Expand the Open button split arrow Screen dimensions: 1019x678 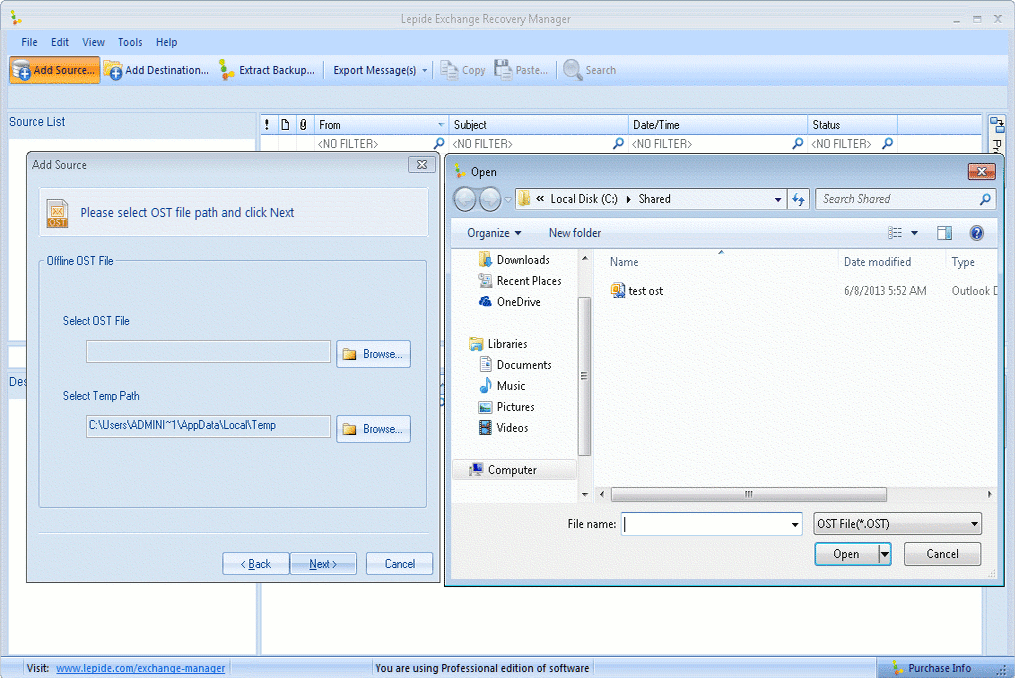(884, 554)
